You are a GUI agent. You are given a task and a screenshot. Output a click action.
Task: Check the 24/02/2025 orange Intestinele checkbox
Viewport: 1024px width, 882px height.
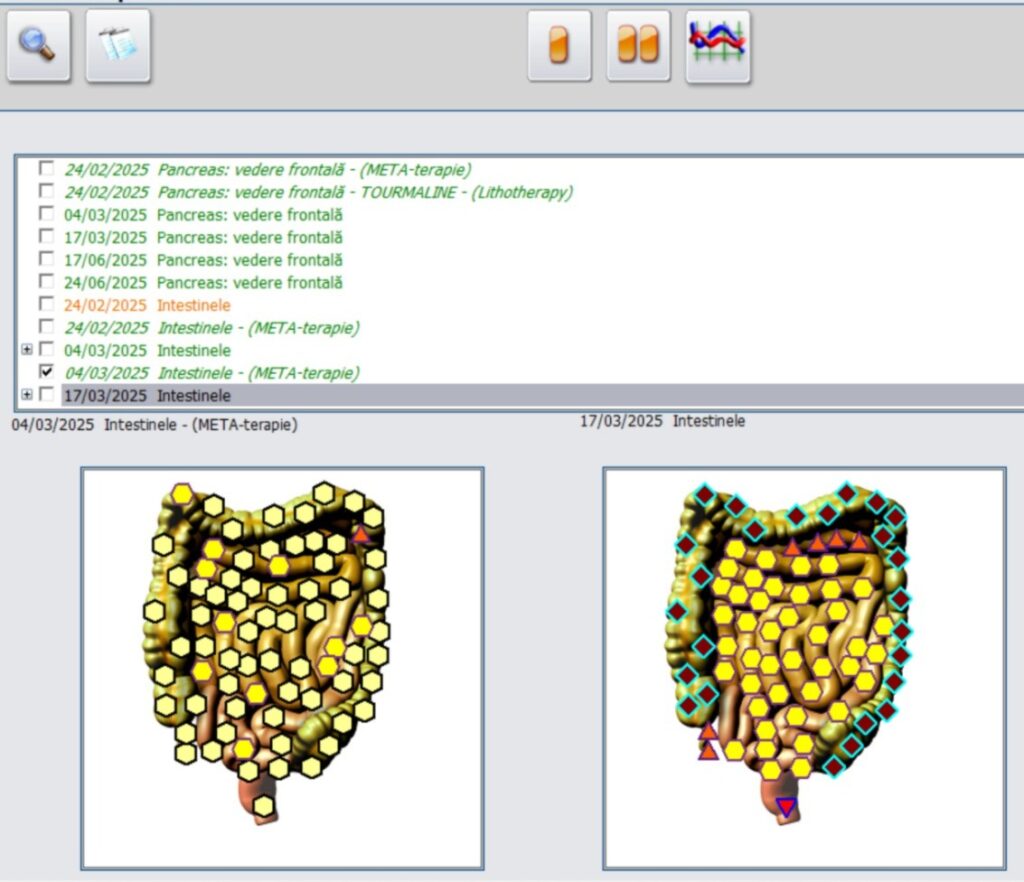pos(46,304)
